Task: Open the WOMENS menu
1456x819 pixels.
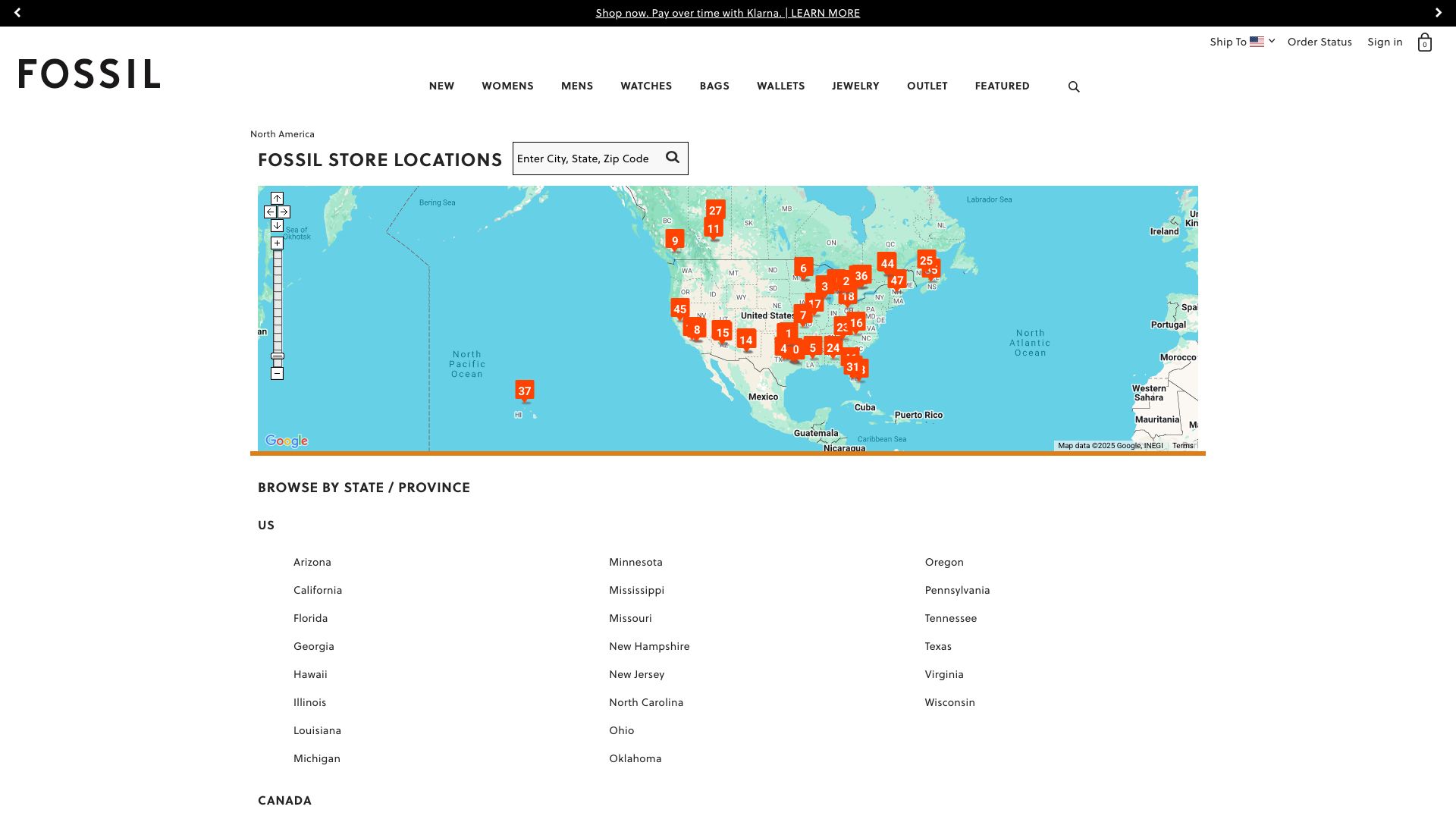Action: (x=507, y=86)
